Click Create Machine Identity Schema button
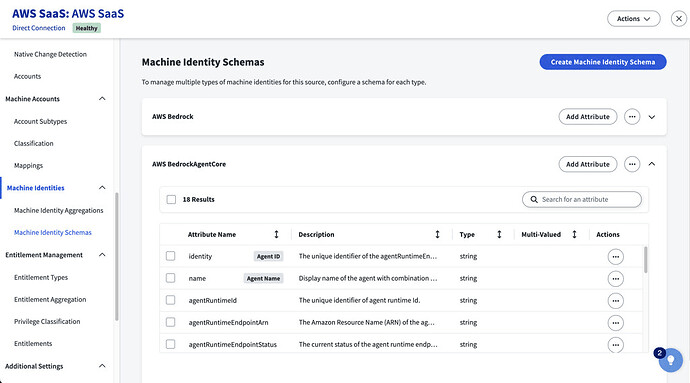Image resolution: width=690 pixels, height=383 pixels. [603, 62]
